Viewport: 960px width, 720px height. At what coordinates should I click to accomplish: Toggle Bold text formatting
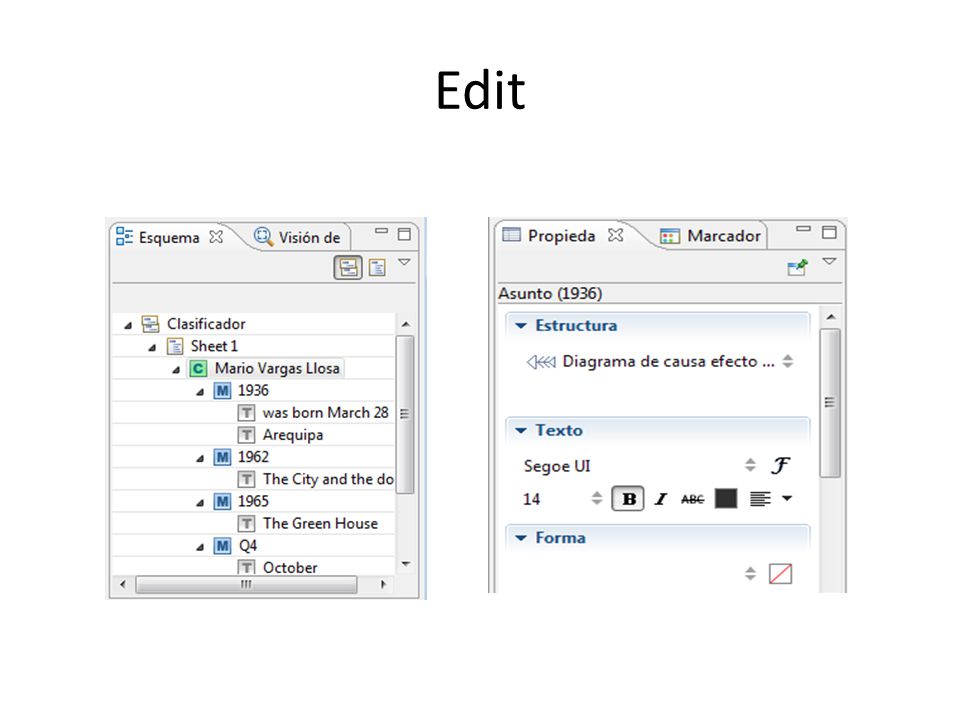628,499
